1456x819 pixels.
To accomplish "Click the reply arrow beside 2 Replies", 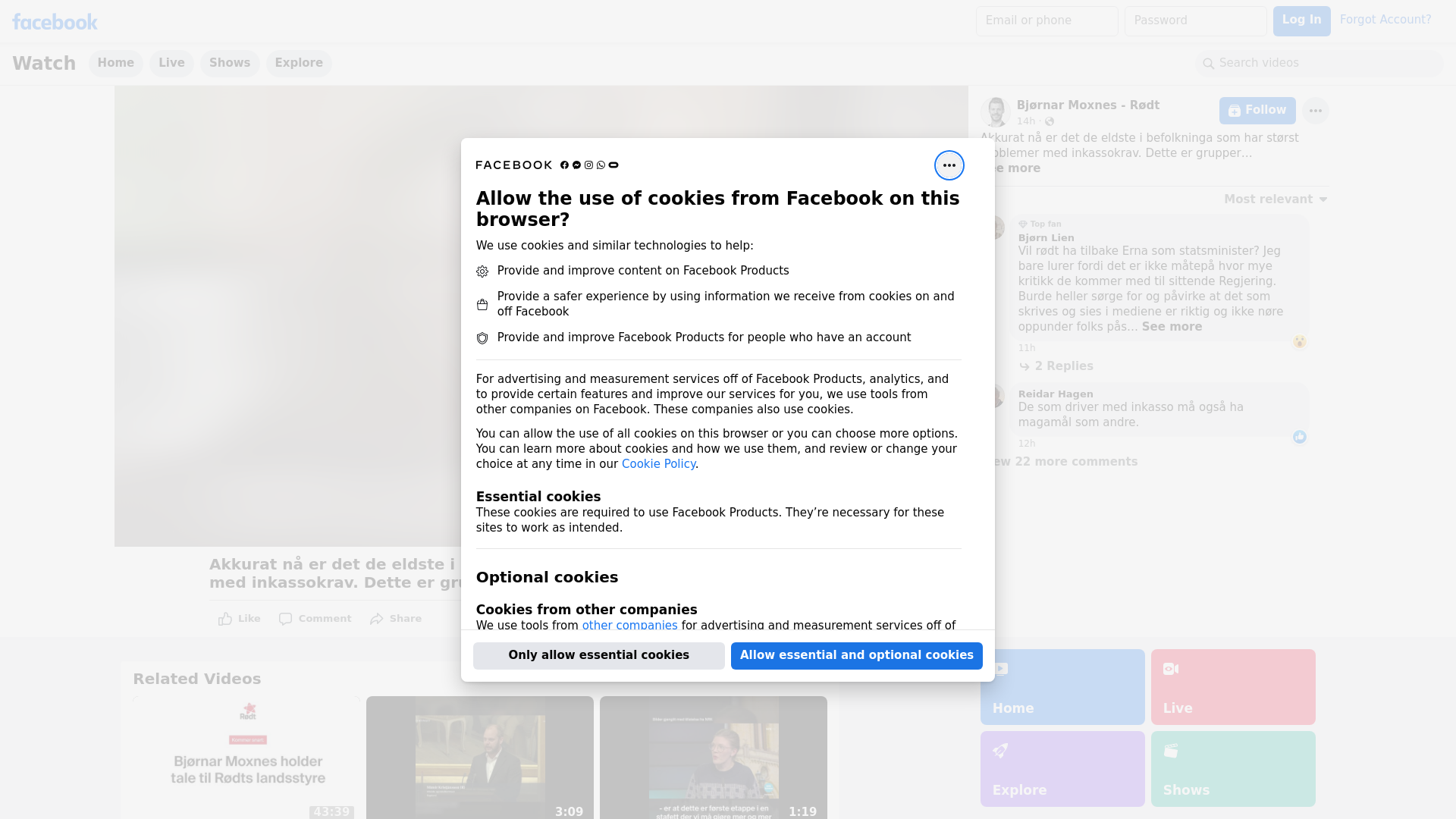I will coord(1025,367).
